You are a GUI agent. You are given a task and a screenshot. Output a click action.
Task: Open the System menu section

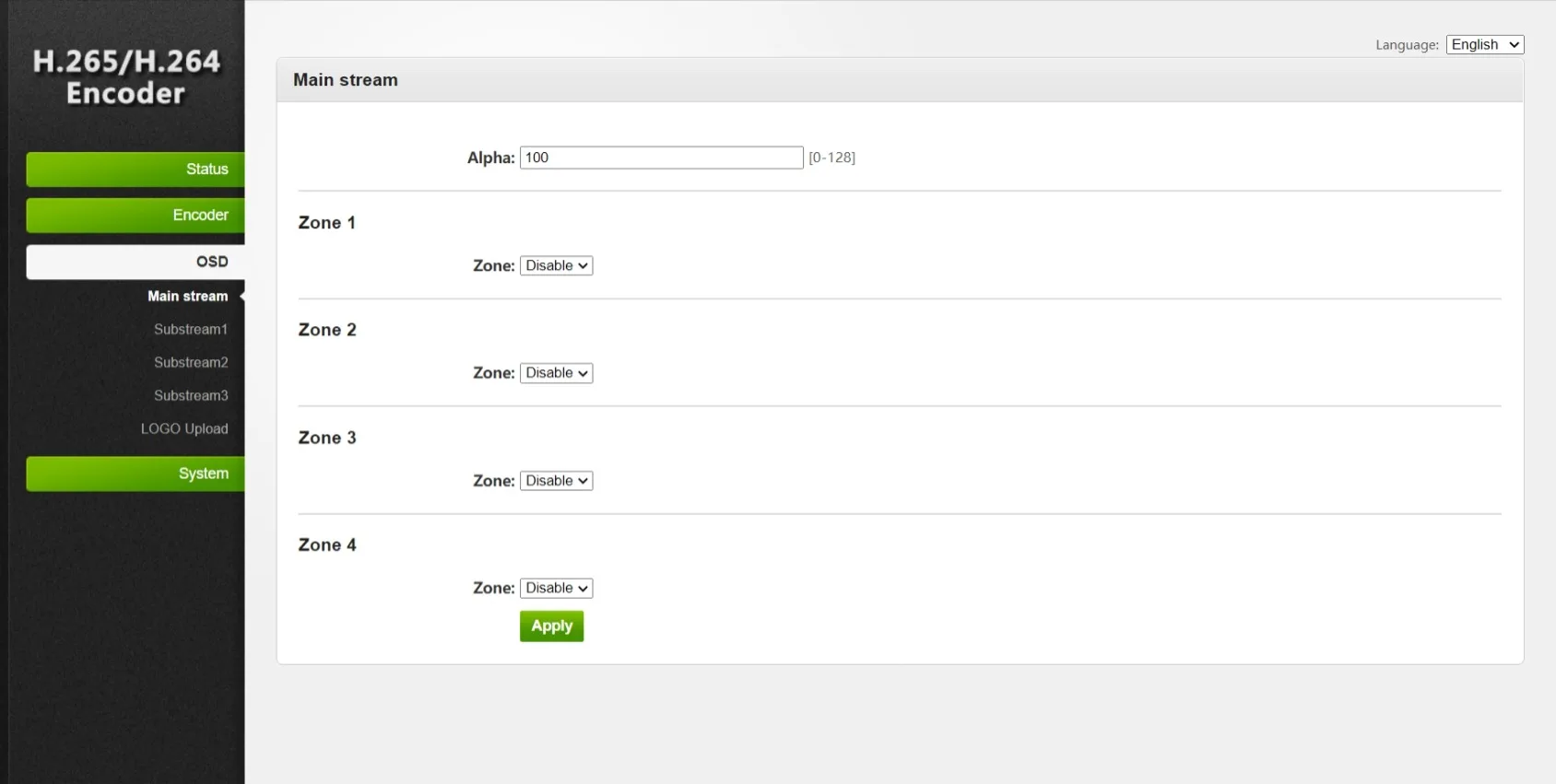click(x=136, y=474)
